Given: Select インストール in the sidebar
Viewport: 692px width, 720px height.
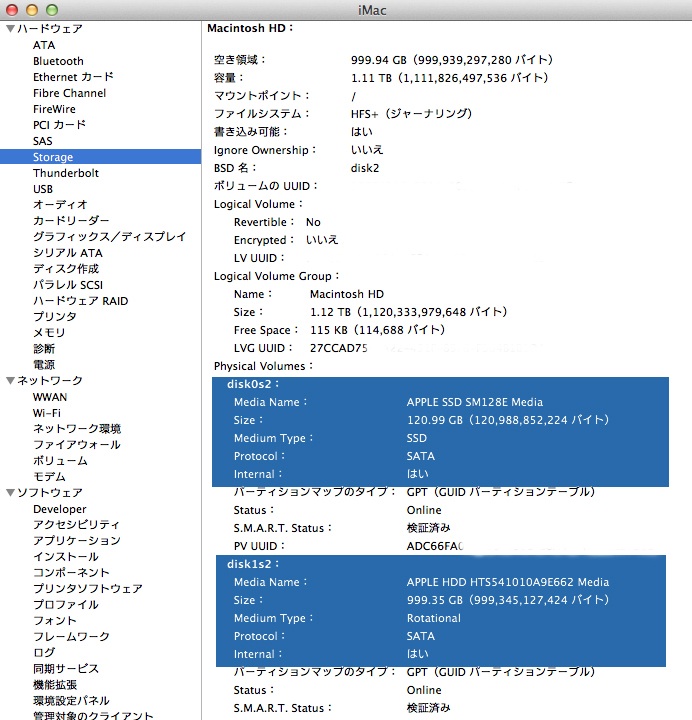Looking at the screenshot, I should pyautogui.click(x=66, y=557).
